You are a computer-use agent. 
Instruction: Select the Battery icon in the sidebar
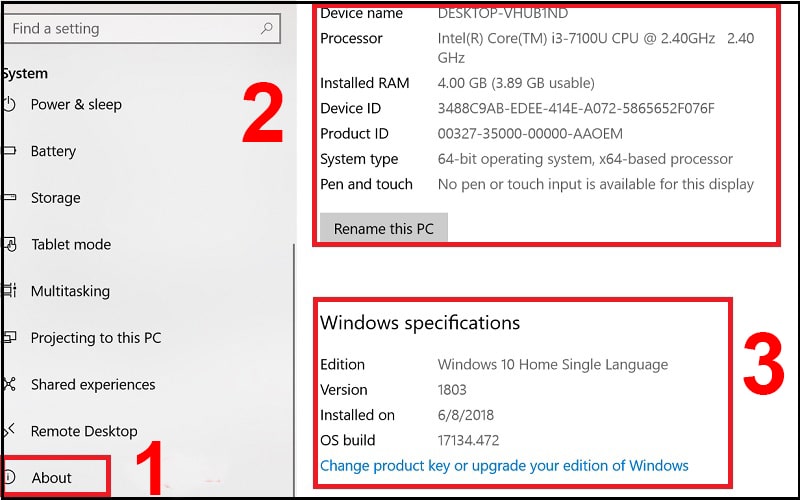tap(10, 151)
